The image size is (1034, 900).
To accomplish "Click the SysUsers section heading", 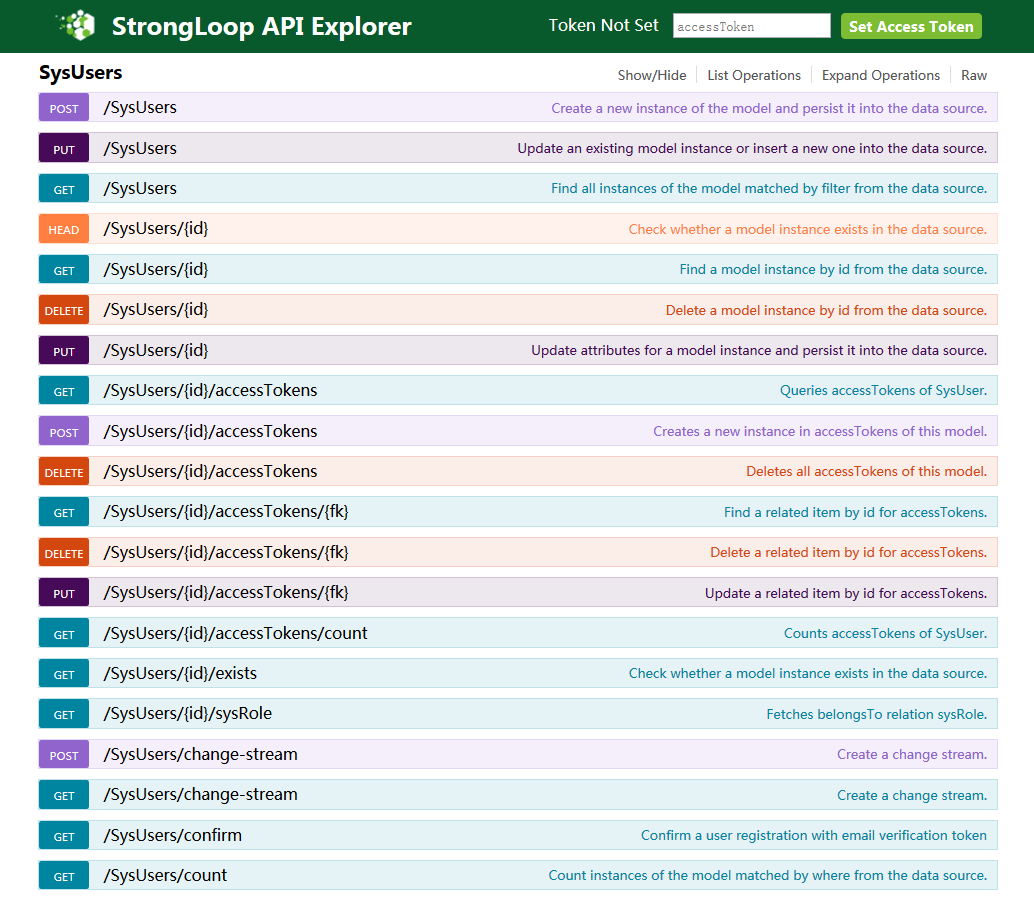I will click(80, 73).
